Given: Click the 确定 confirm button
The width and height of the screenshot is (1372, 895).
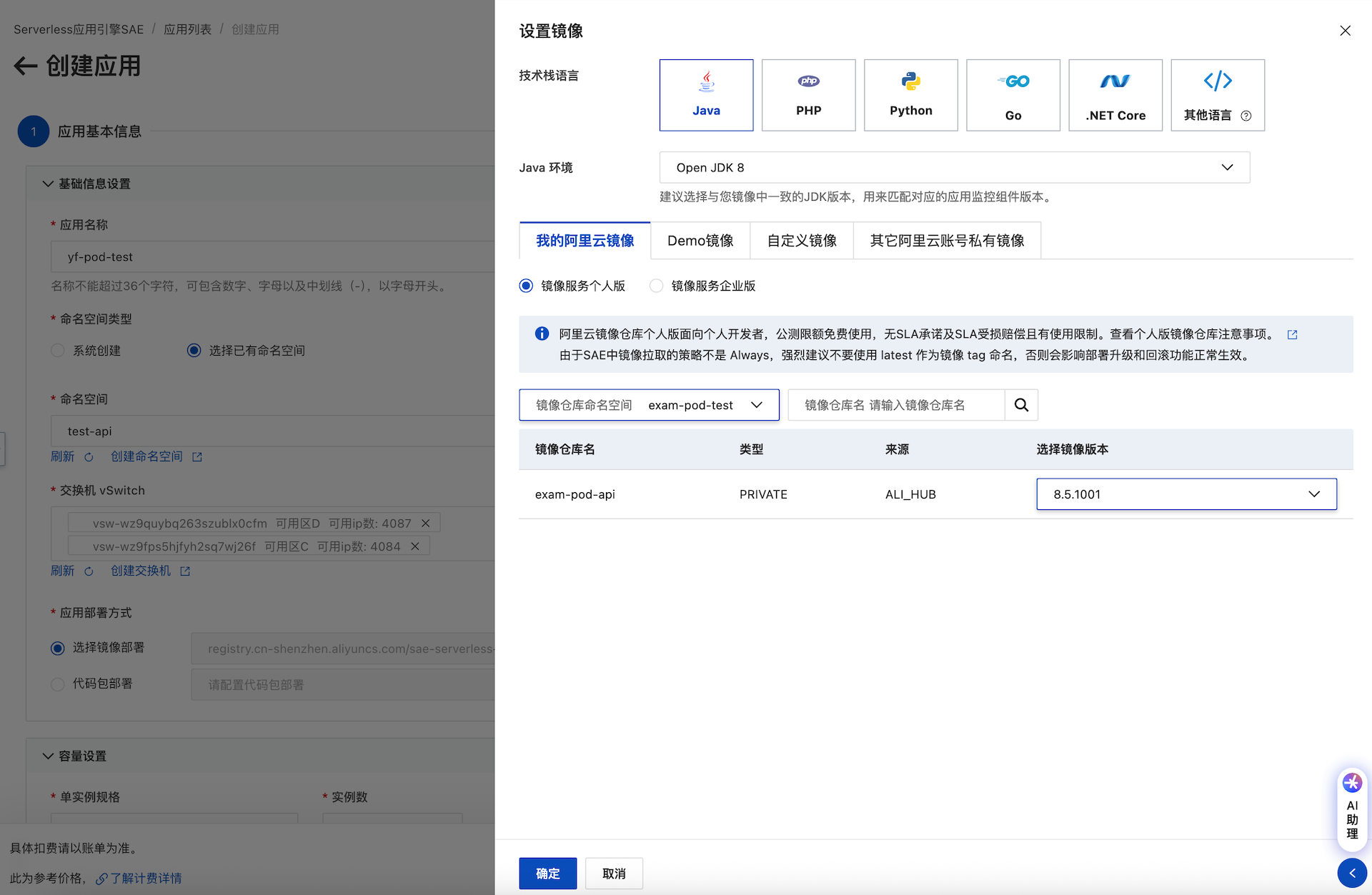Looking at the screenshot, I should (548, 874).
